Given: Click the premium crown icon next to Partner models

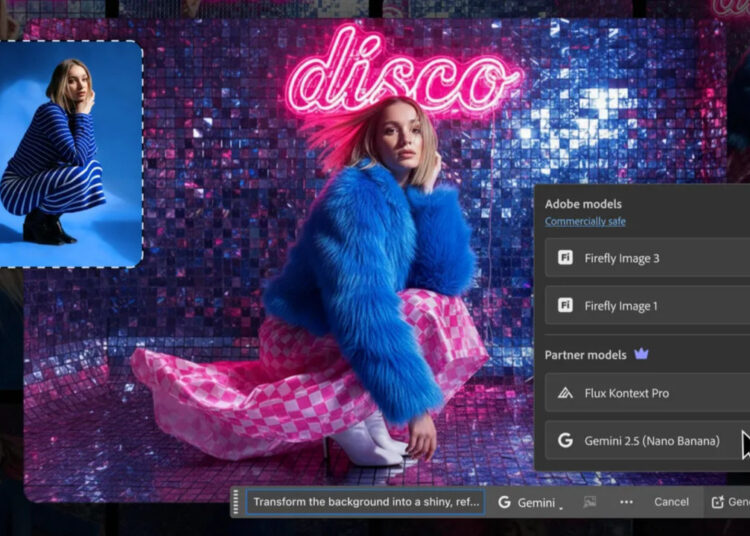Looking at the screenshot, I should click(641, 355).
